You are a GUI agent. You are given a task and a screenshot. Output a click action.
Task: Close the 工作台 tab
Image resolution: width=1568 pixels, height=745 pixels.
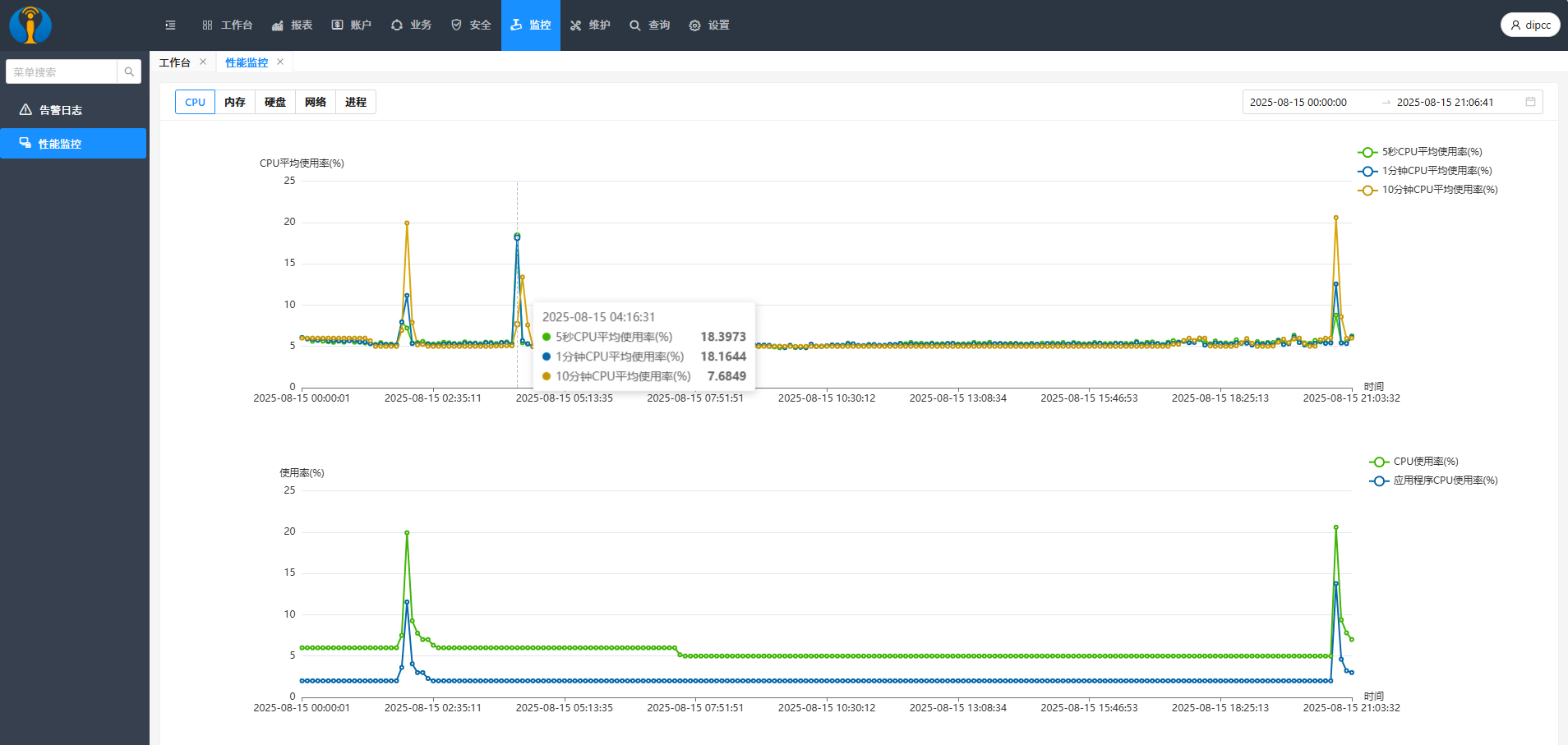coord(203,62)
